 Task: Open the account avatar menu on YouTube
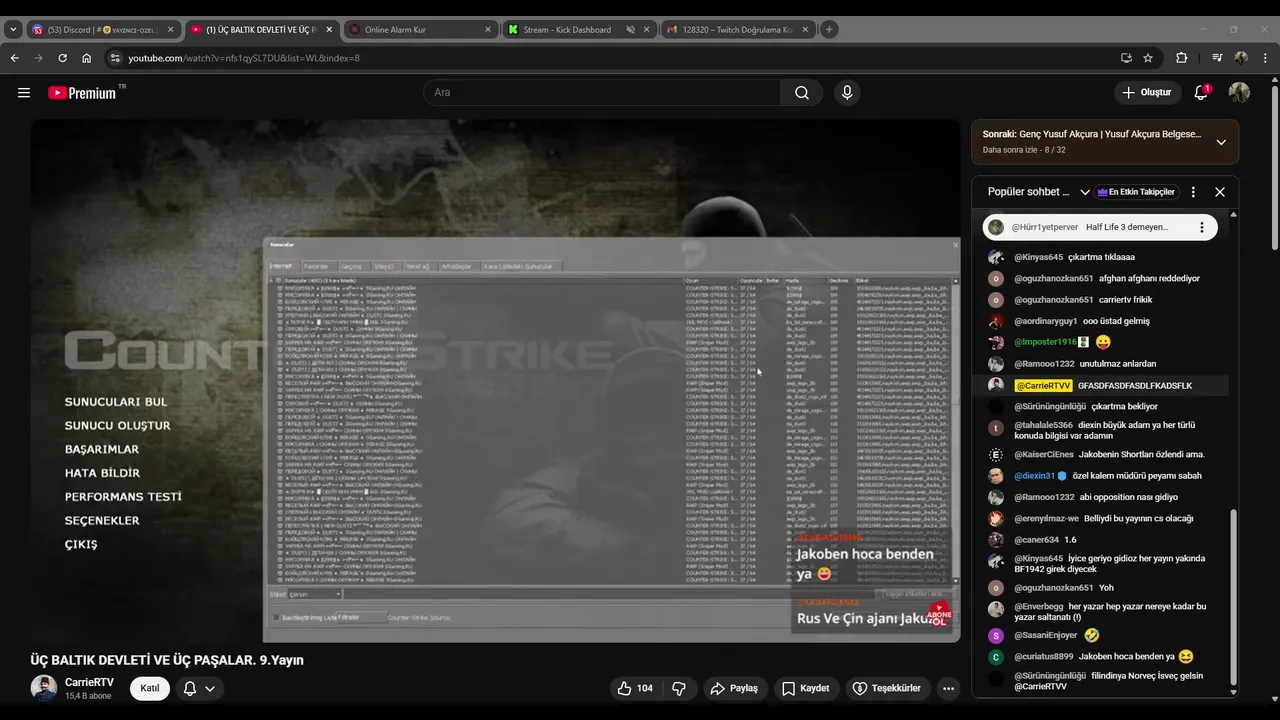click(x=1239, y=93)
